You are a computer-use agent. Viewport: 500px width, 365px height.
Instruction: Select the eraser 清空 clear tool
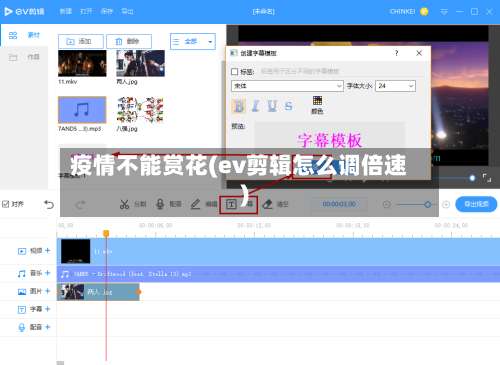click(275, 204)
